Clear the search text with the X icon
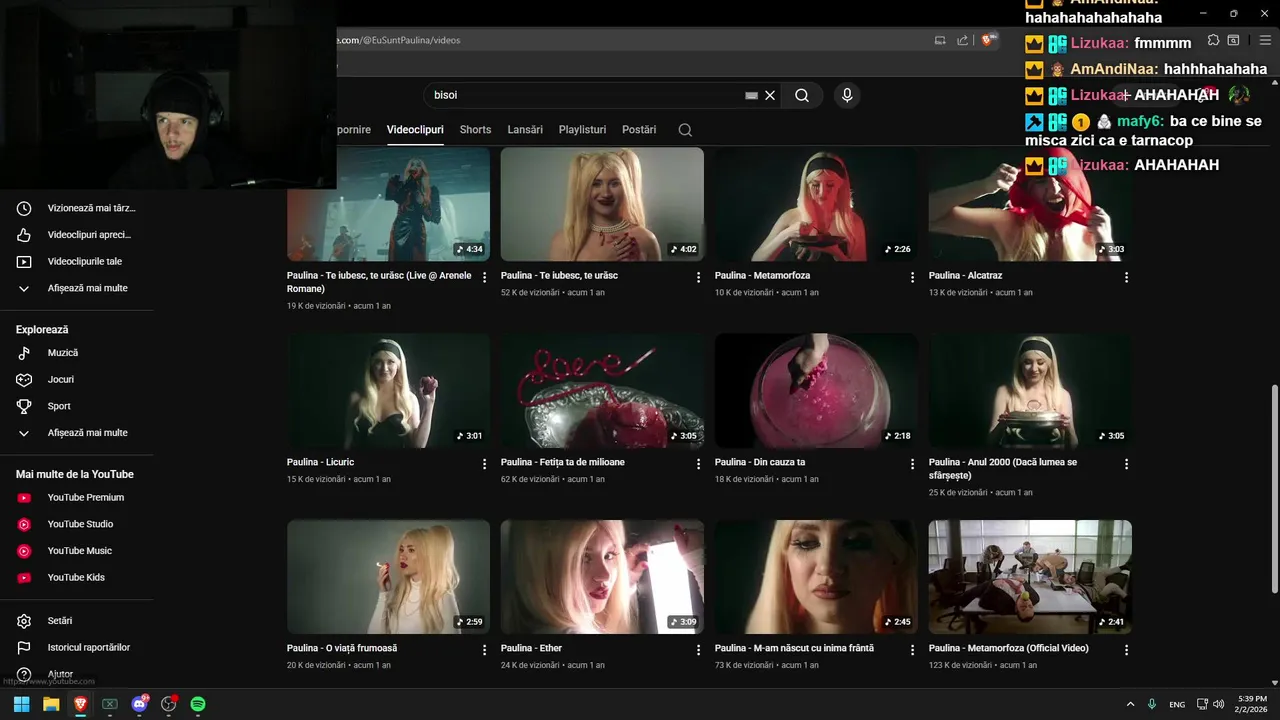 pyautogui.click(x=770, y=95)
